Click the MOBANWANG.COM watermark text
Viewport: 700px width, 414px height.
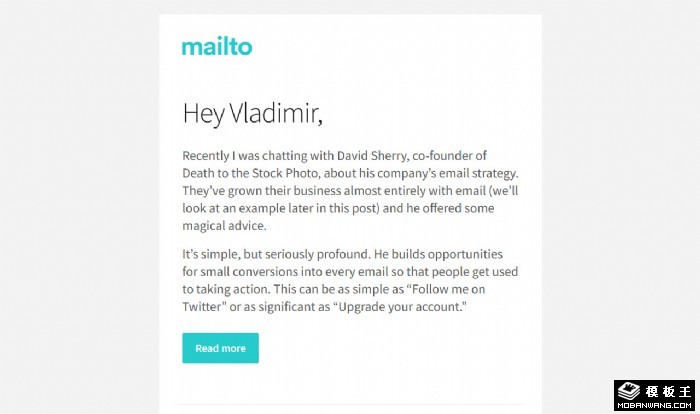652,405
